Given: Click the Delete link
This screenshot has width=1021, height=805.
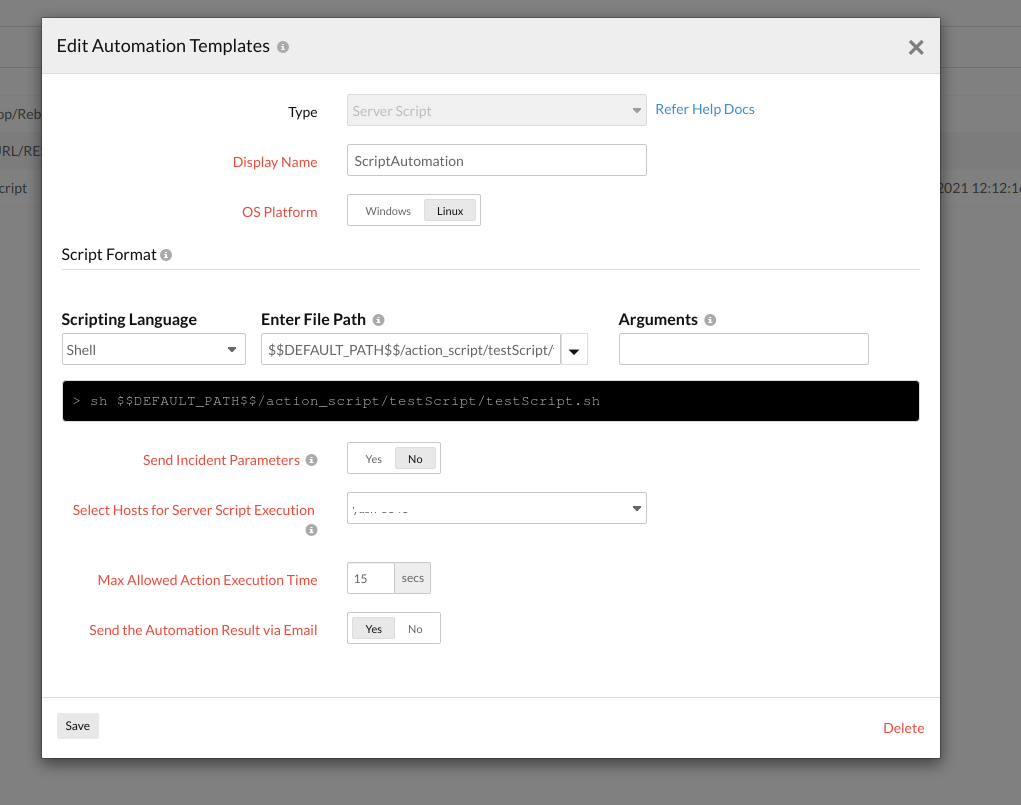Looking at the screenshot, I should click(x=904, y=728).
